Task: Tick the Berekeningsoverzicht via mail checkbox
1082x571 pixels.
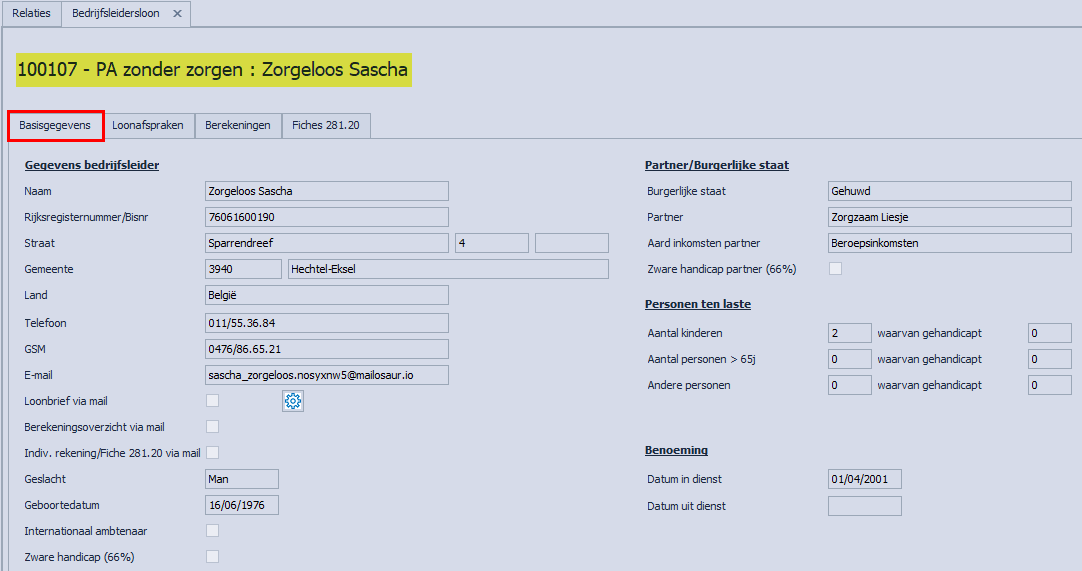Action: [212, 427]
